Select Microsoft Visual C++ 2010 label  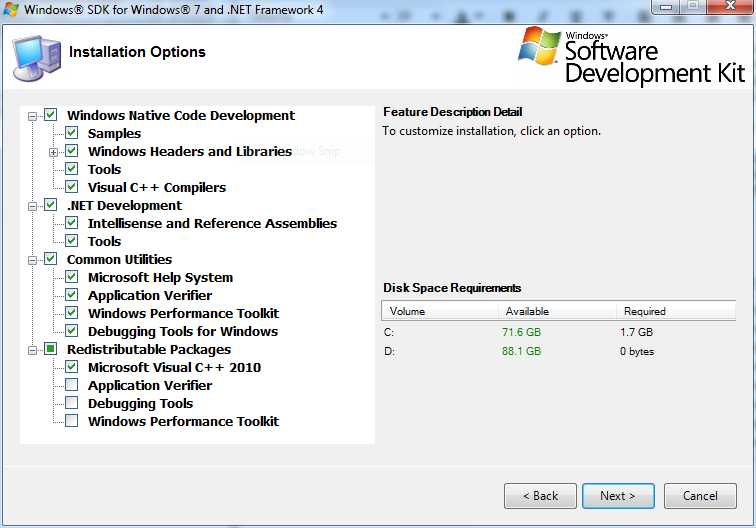tap(174, 367)
